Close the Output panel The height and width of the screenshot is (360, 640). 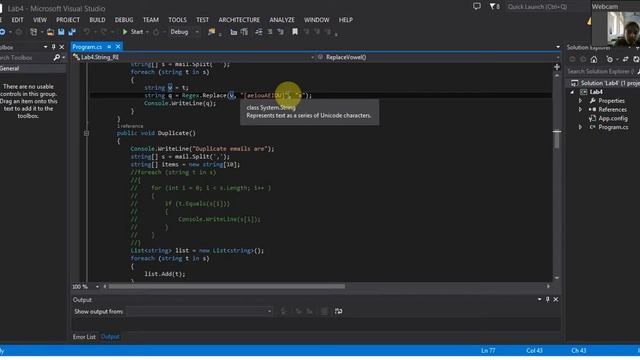(x=556, y=300)
